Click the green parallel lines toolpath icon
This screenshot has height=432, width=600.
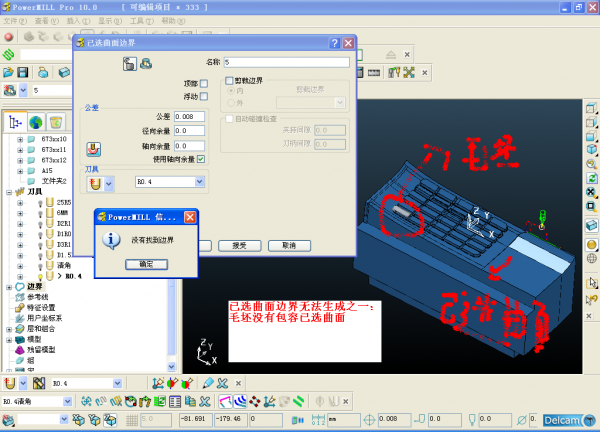tap(298, 401)
